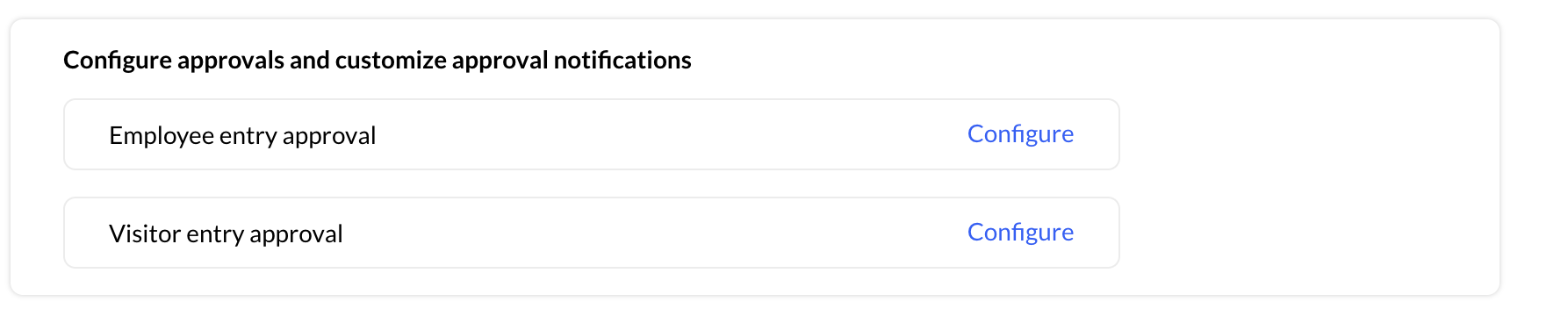Click the Visitor entry approval row card
This screenshot has width=1568, height=316.
click(592, 233)
